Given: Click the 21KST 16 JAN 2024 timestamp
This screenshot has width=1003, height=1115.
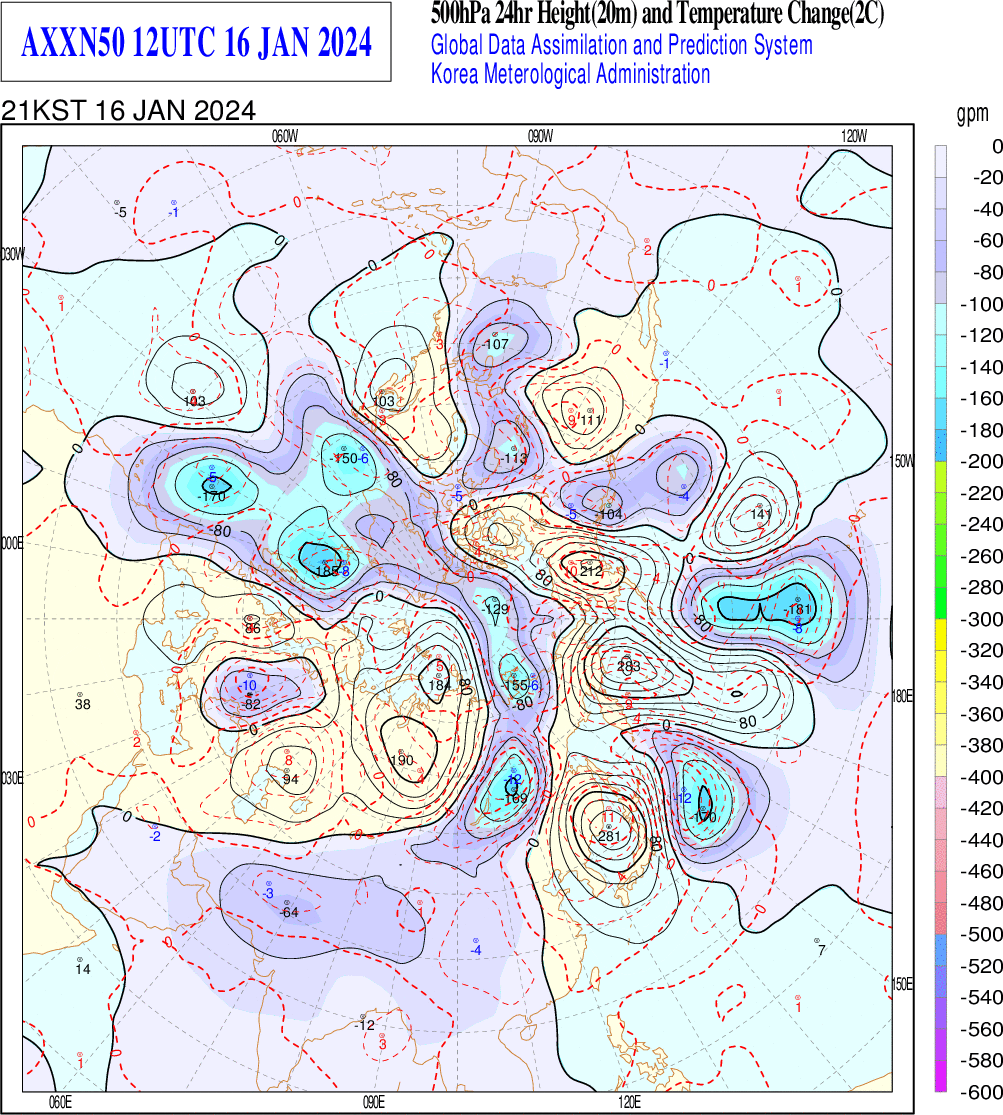Looking at the screenshot, I should pos(129,111).
